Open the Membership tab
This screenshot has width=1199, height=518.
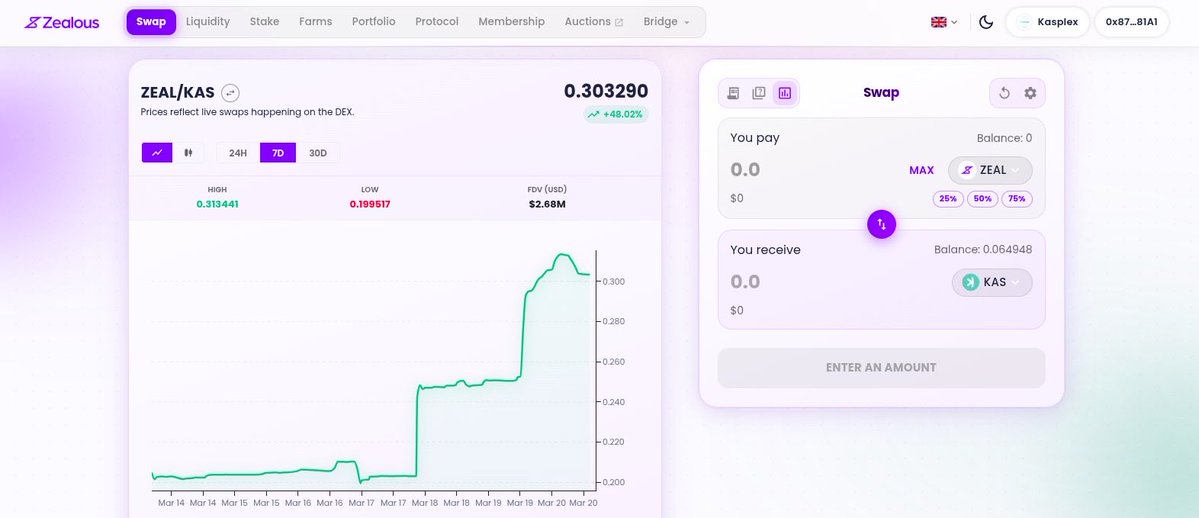512,21
